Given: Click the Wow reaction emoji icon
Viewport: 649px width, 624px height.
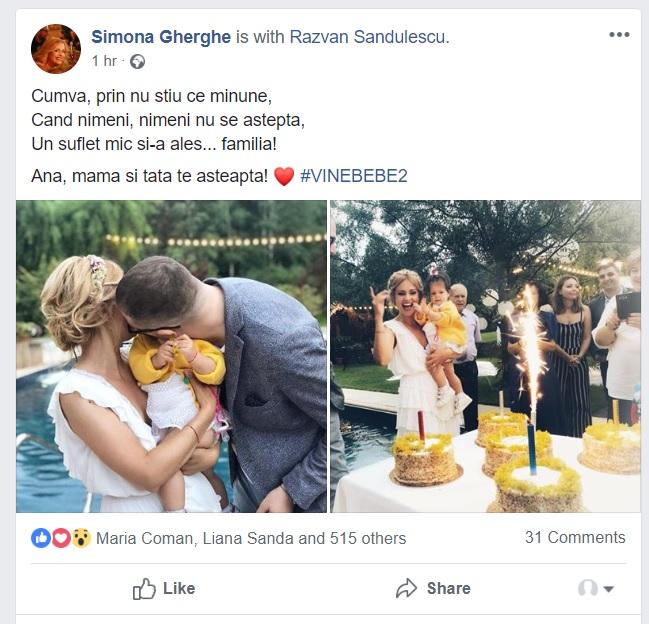Looking at the screenshot, I should [81, 538].
